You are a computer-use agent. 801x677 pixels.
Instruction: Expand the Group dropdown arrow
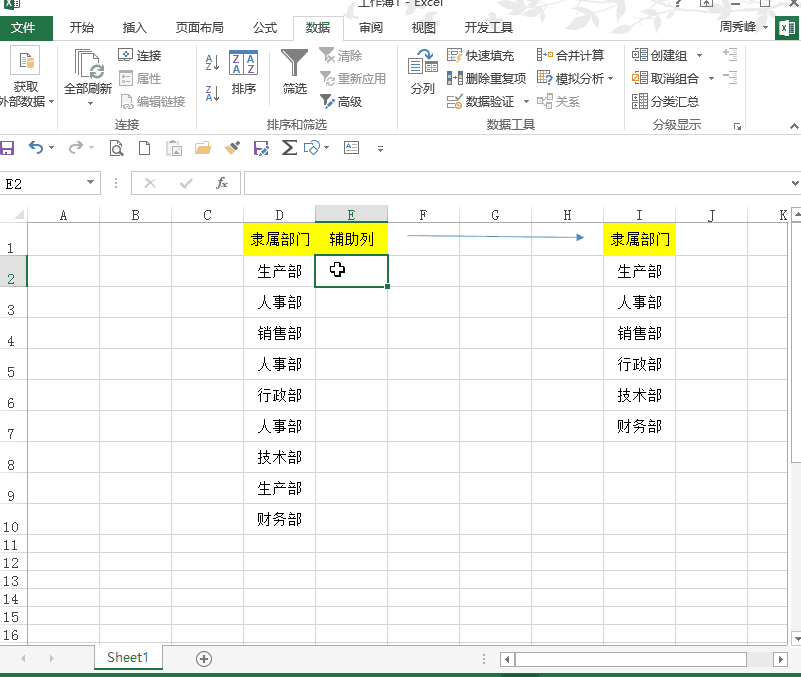tap(699, 55)
